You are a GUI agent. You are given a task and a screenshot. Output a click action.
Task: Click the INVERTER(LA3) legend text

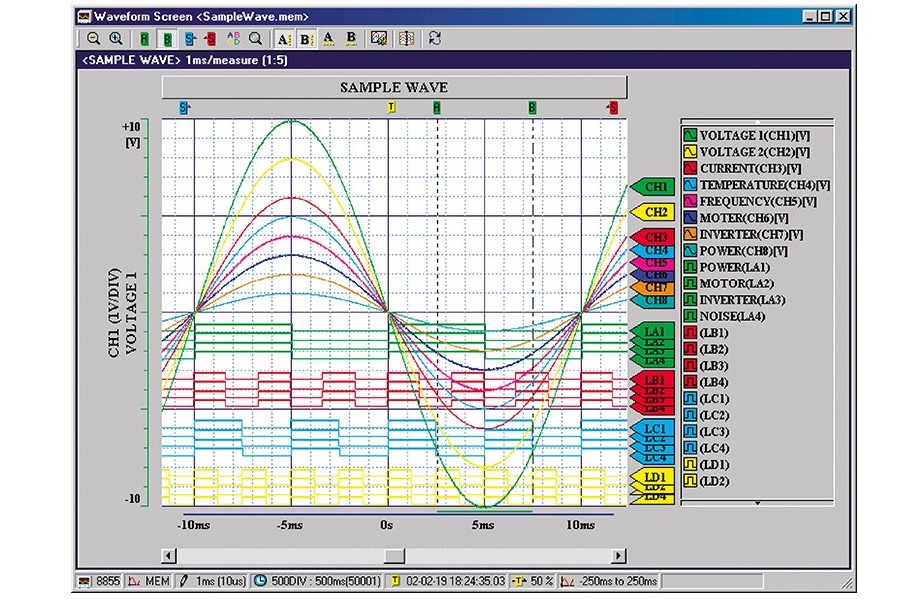[742, 300]
